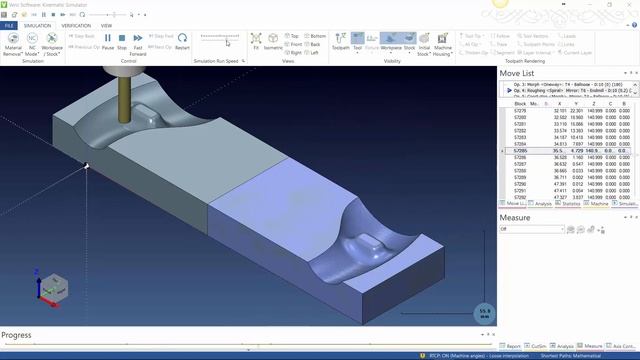Image resolution: width=640 pixels, height=360 pixels.
Task: Select Op. 4 Roughing Spiral operation
Action: tap(572, 91)
